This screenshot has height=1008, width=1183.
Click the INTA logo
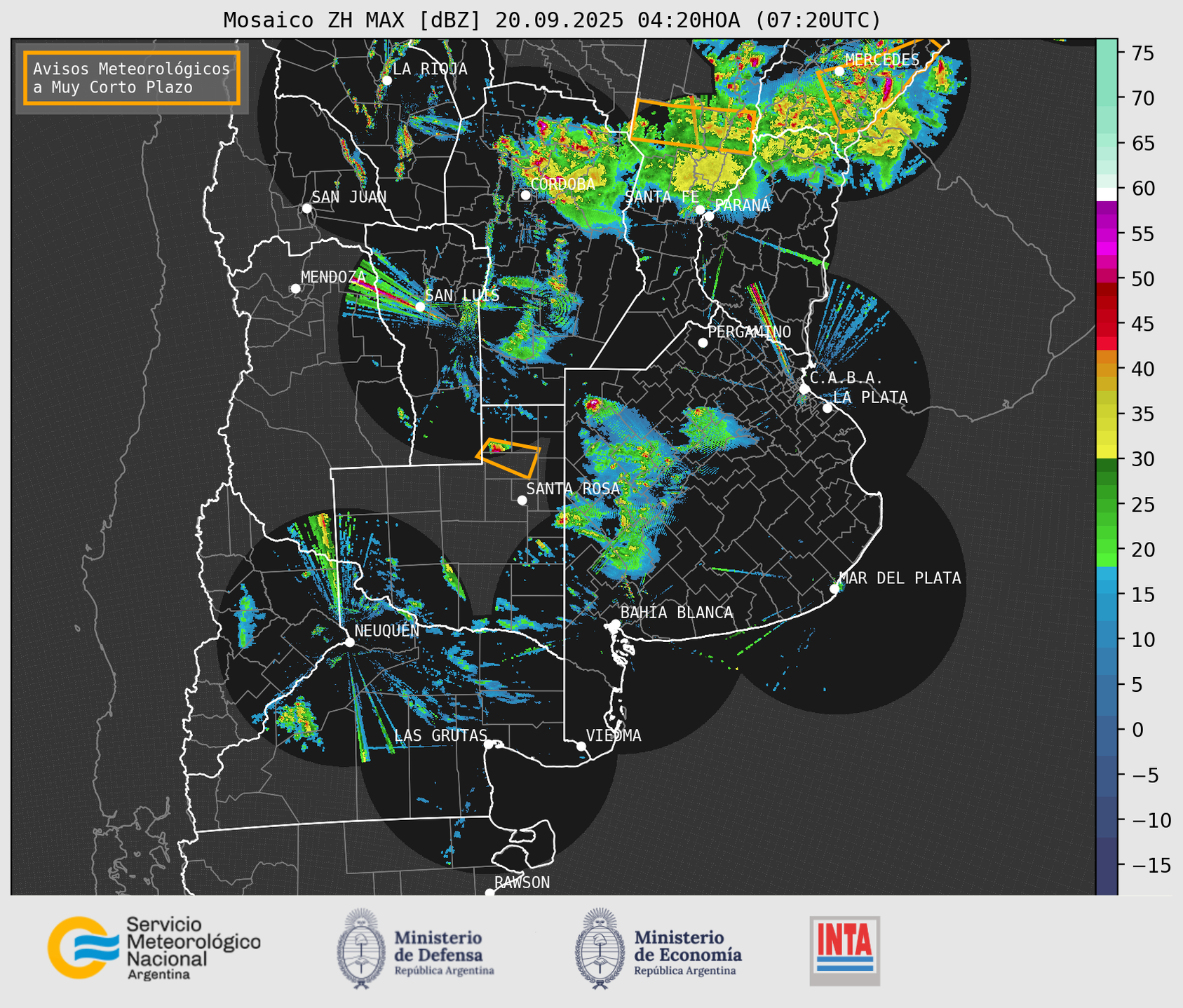pos(844,951)
